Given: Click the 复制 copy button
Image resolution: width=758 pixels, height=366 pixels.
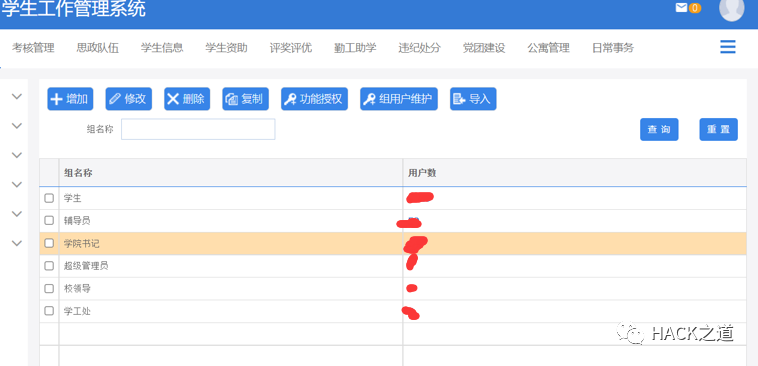Looking at the screenshot, I should (x=246, y=99).
